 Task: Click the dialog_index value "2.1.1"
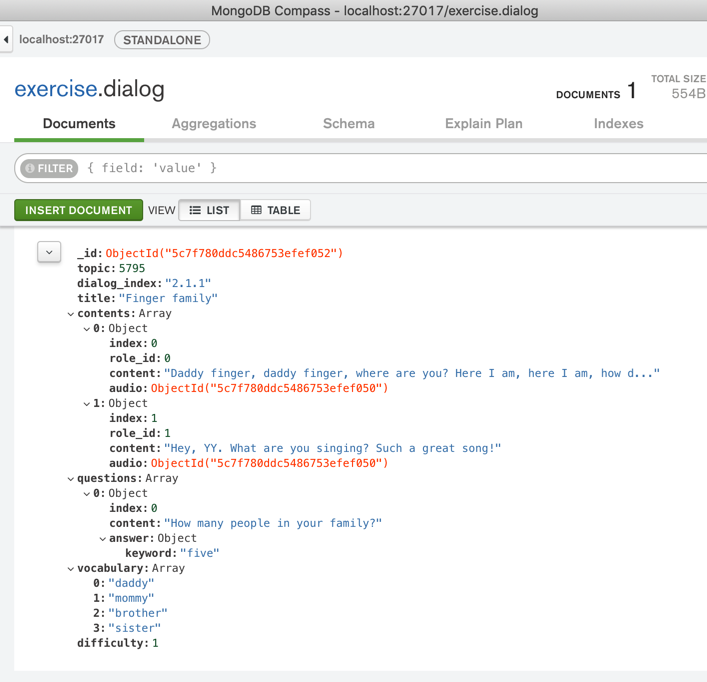click(188, 283)
